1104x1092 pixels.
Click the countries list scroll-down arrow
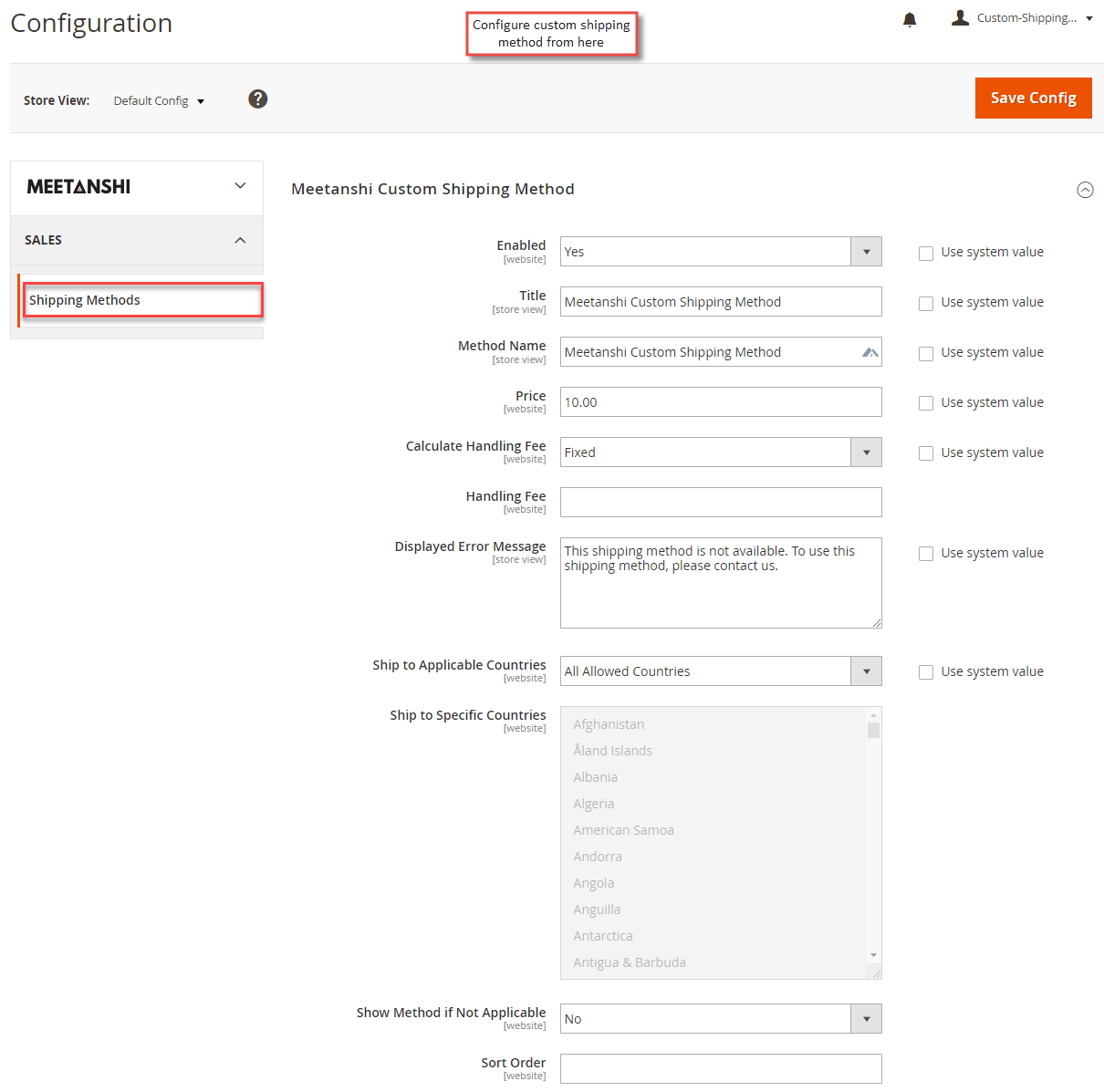(874, 955)
